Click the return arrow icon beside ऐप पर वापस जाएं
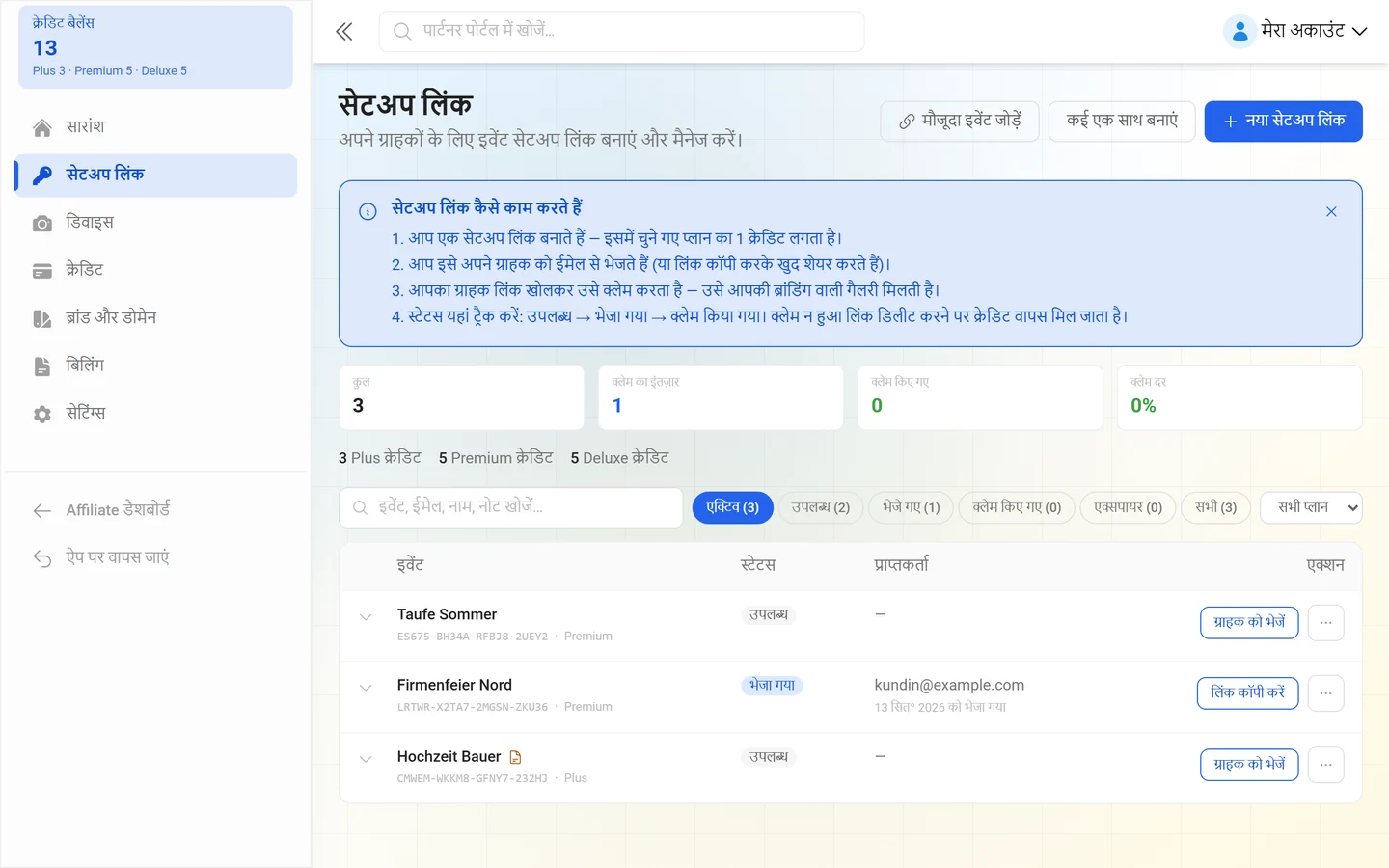The width and height of the screenshot is (1389, 868). point(42,558)
